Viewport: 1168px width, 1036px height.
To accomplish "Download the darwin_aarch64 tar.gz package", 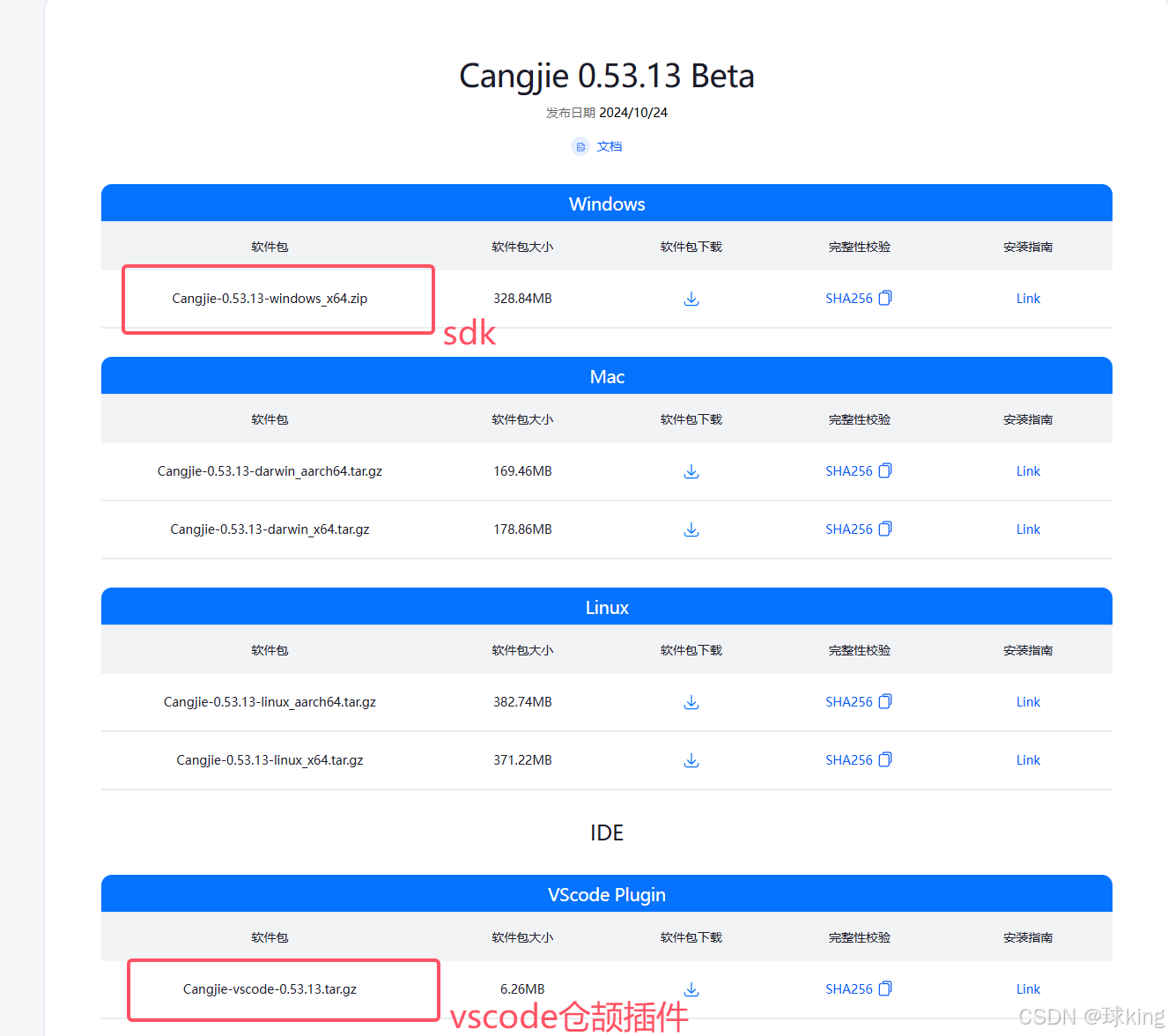I will (691, 471).
